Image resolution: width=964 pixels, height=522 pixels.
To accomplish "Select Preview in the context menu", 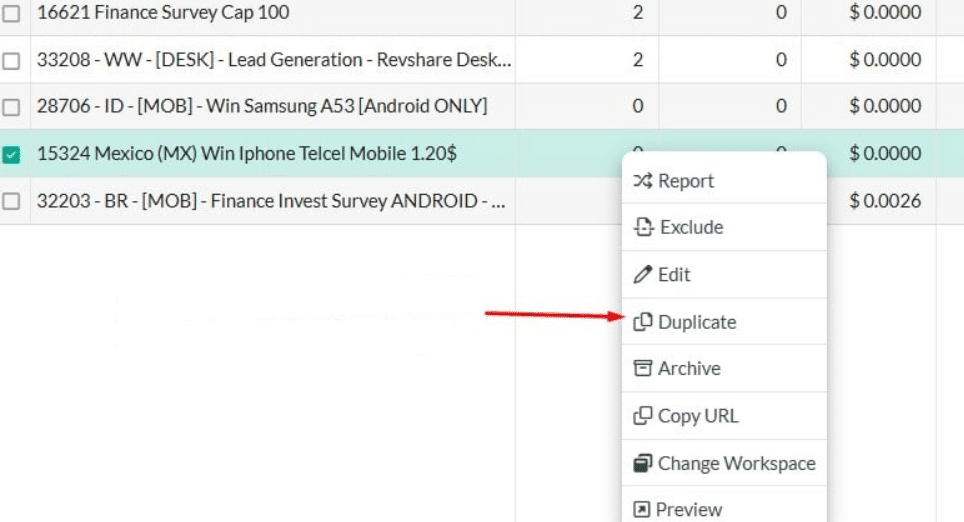I will pos(688,509).
